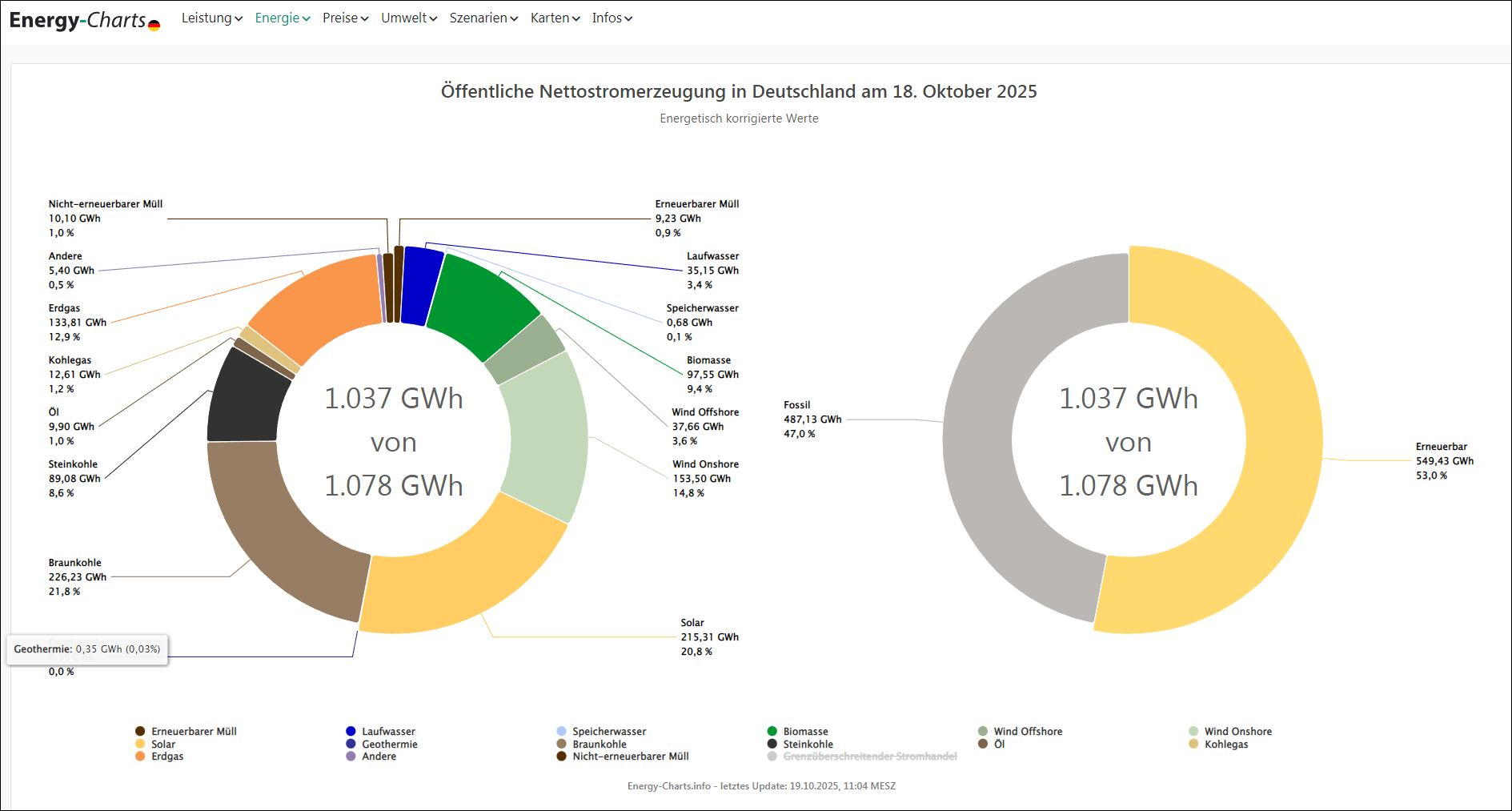Open the Umwelt menu
The width and height of the screenshot is (1512, 811).
coord(408,18)
